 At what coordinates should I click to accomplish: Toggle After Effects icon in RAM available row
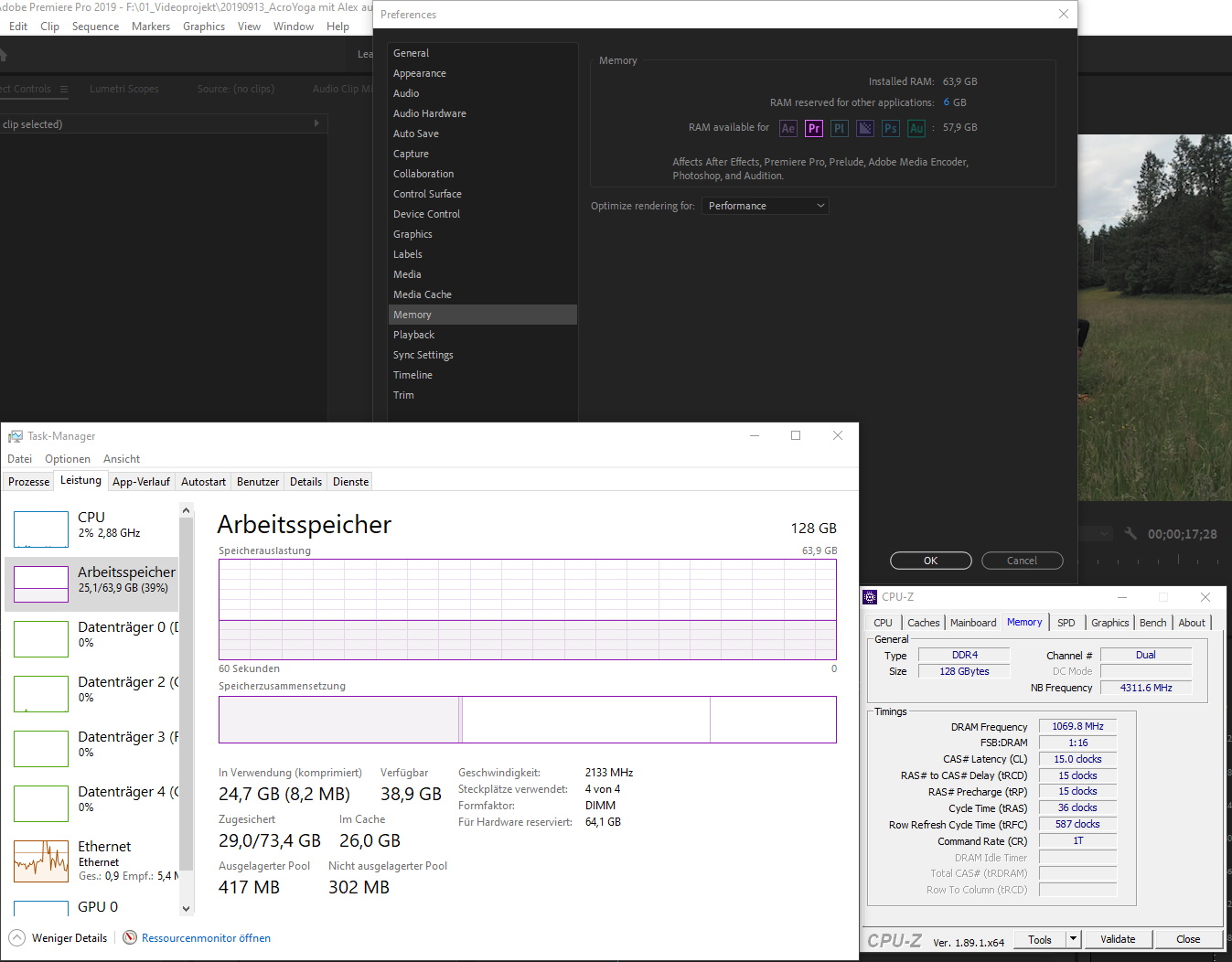click(x=788, y=128)
